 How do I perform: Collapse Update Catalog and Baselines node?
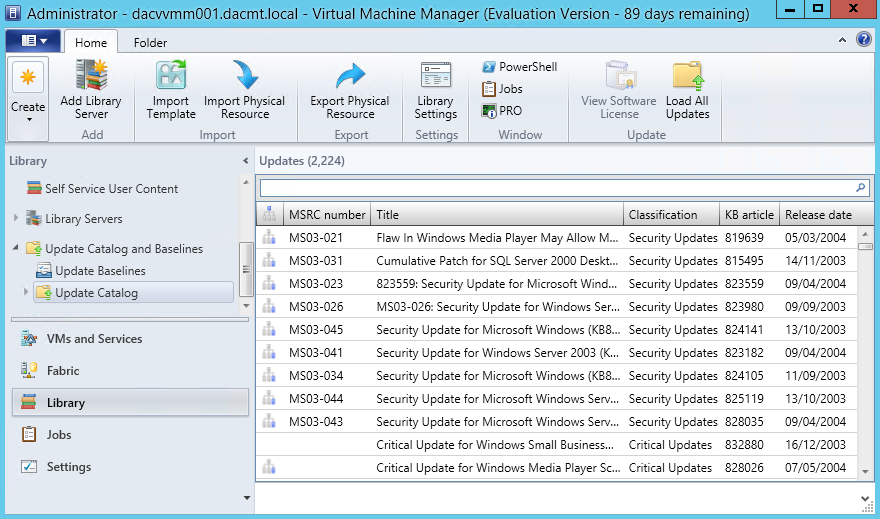[x=16, y=247]
